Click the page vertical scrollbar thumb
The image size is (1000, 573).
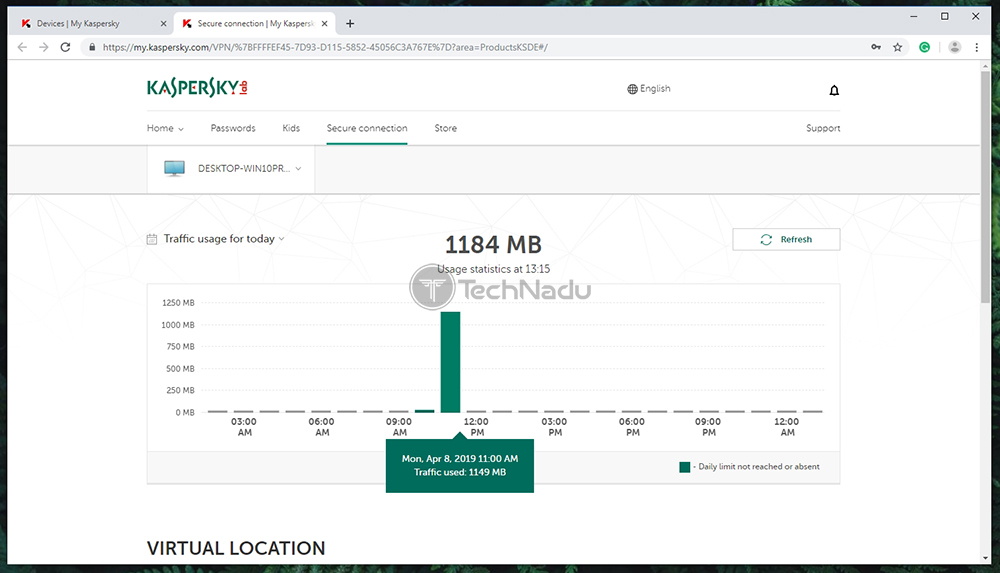click(986, 187)
